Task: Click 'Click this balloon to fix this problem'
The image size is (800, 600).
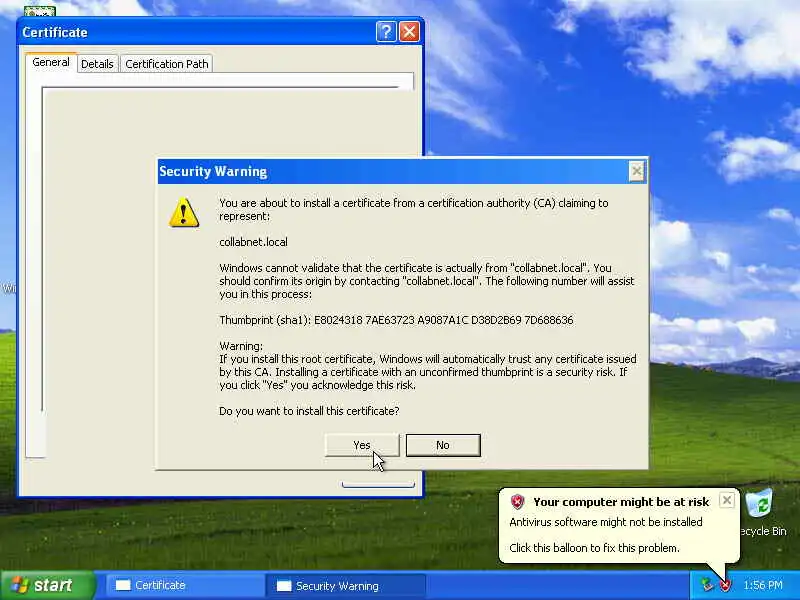Action: pos(594,548)
